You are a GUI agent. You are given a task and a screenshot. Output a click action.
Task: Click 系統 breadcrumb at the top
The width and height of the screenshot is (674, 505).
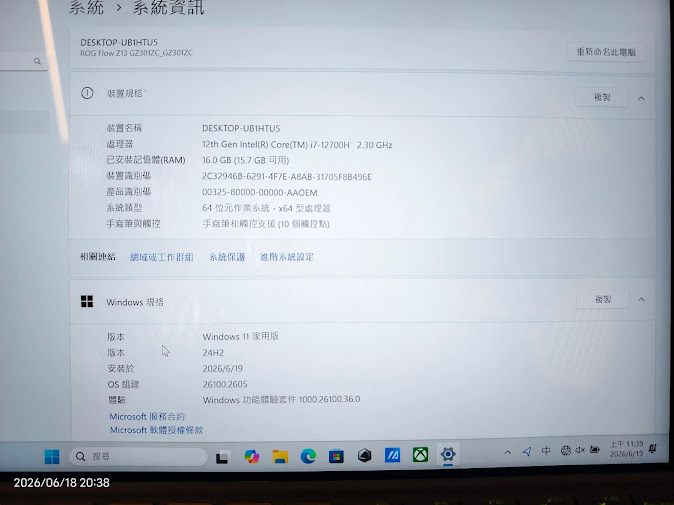[87, 7]
